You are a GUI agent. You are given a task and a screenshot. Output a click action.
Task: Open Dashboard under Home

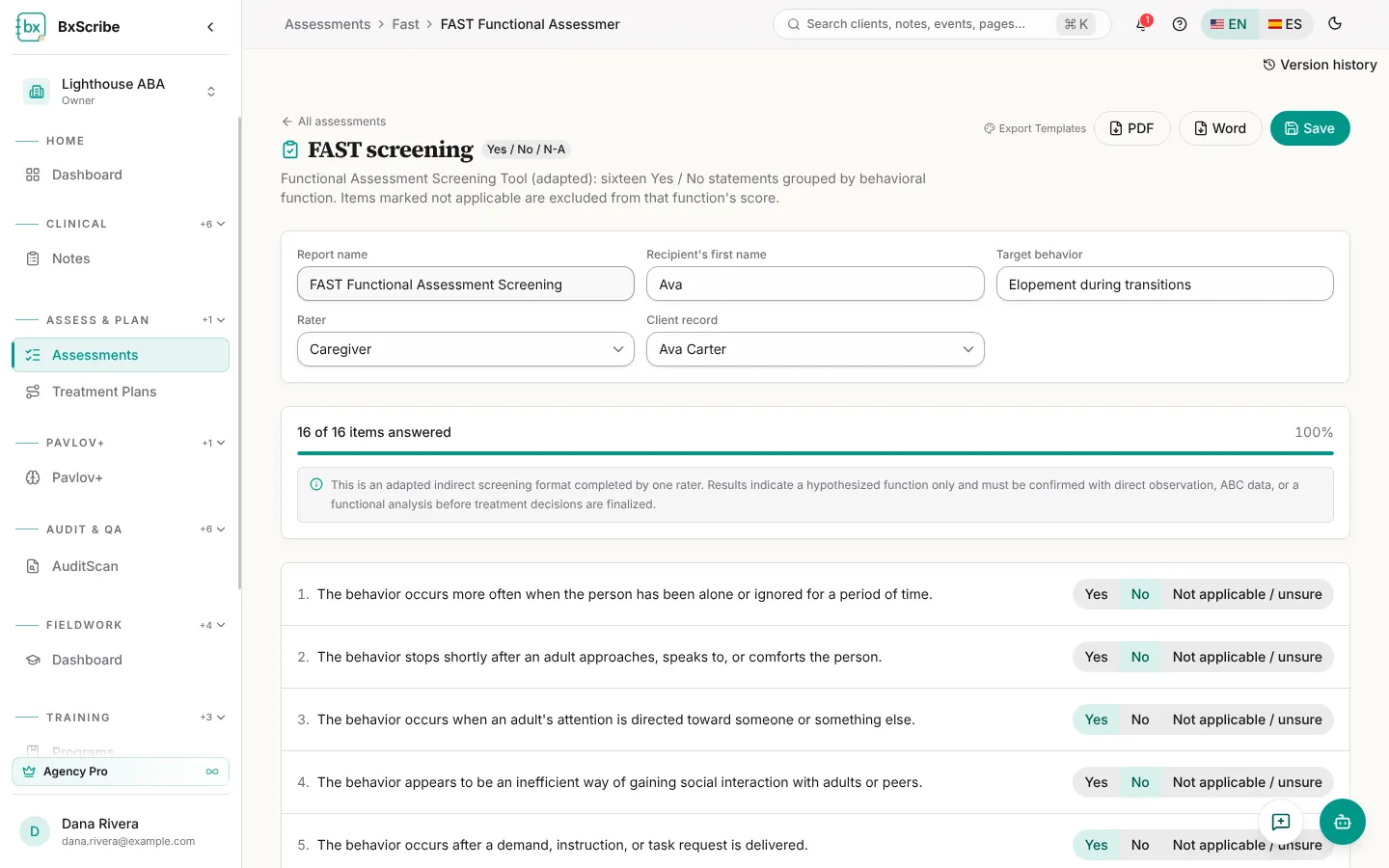[x=121, y=175]
